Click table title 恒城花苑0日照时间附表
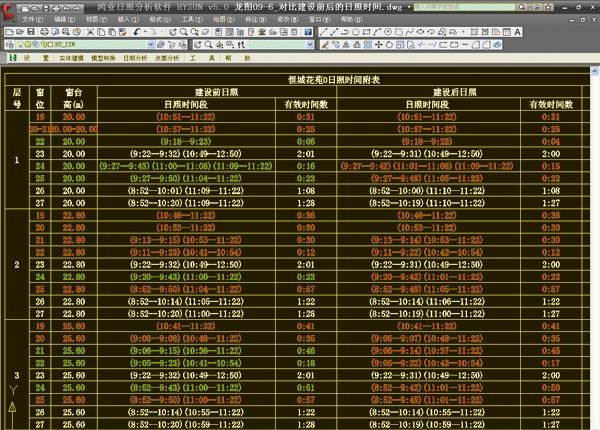Image resolution: width=600 pixels, height=430 pixels. [334, 80]
